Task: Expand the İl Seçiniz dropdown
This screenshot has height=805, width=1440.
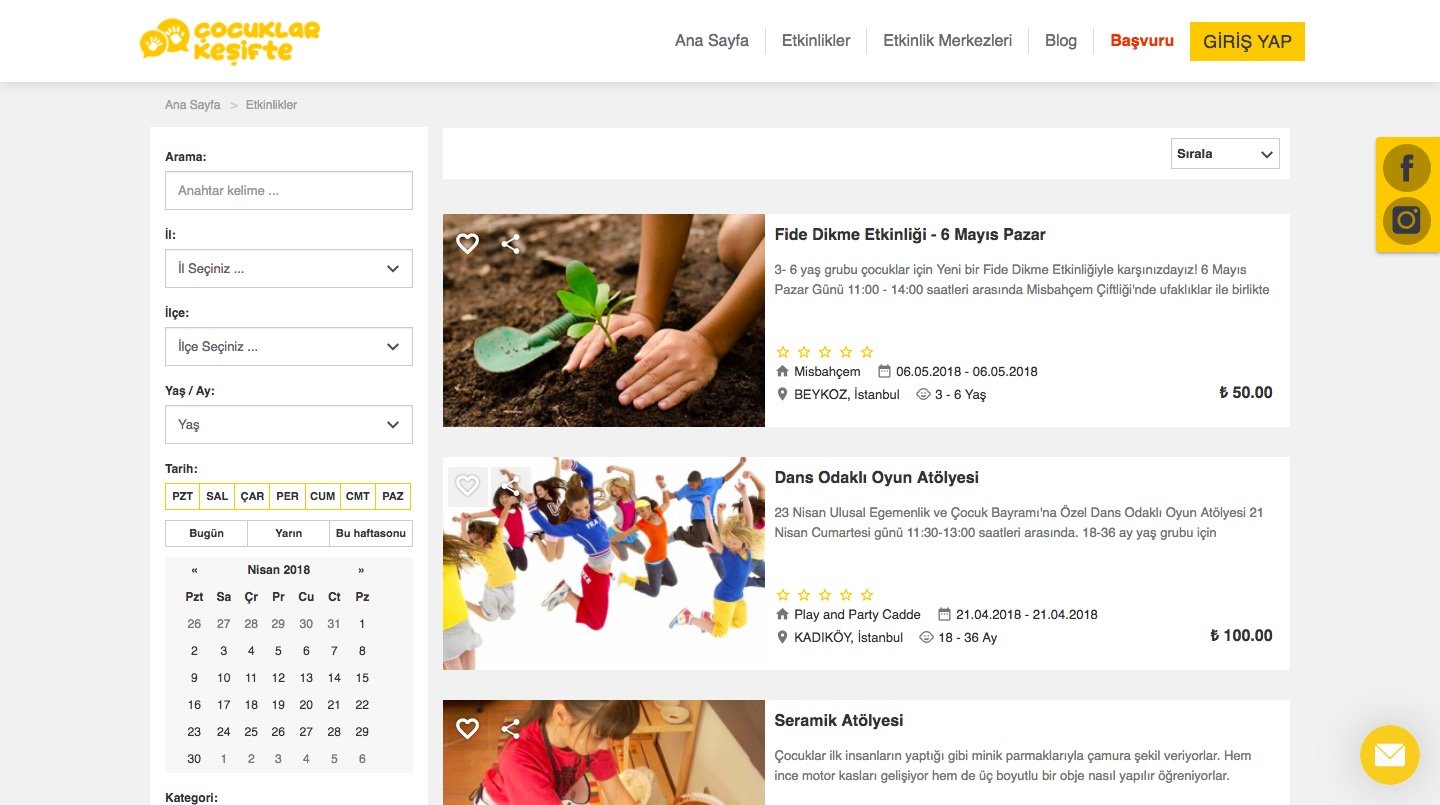Action: (x=289, y=268)
